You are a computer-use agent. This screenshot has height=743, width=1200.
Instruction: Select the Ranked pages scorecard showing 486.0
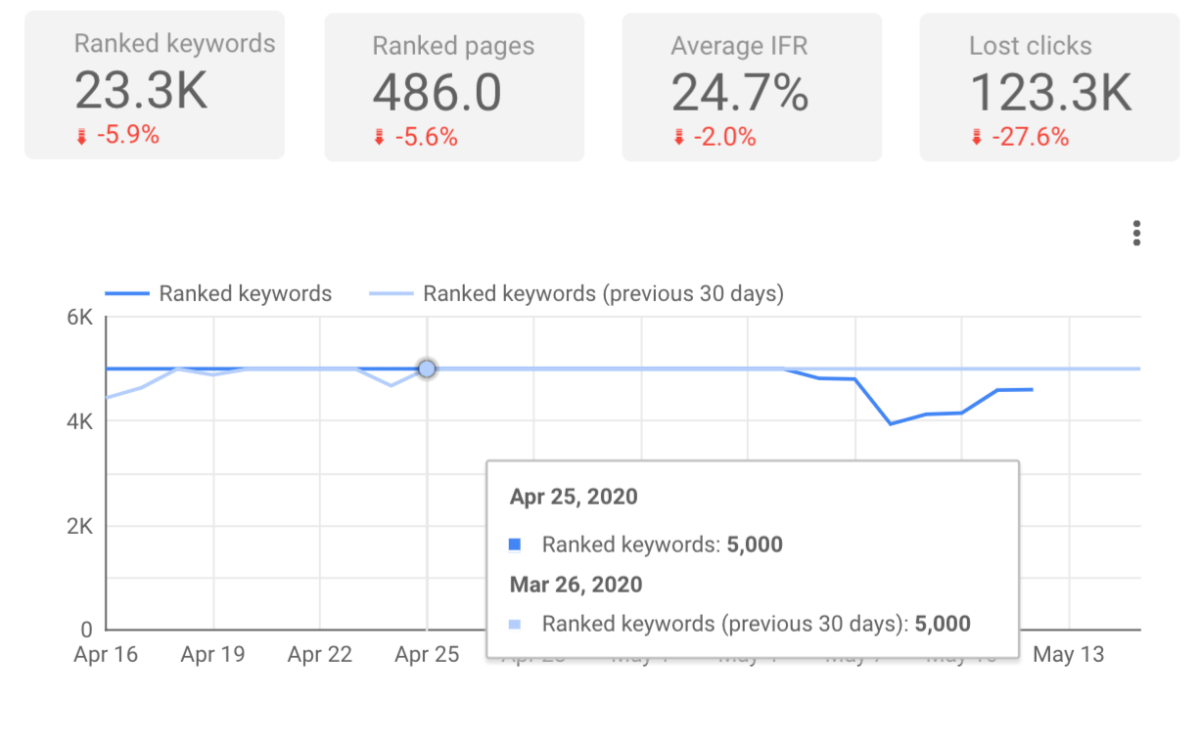(x=454, y=87)
